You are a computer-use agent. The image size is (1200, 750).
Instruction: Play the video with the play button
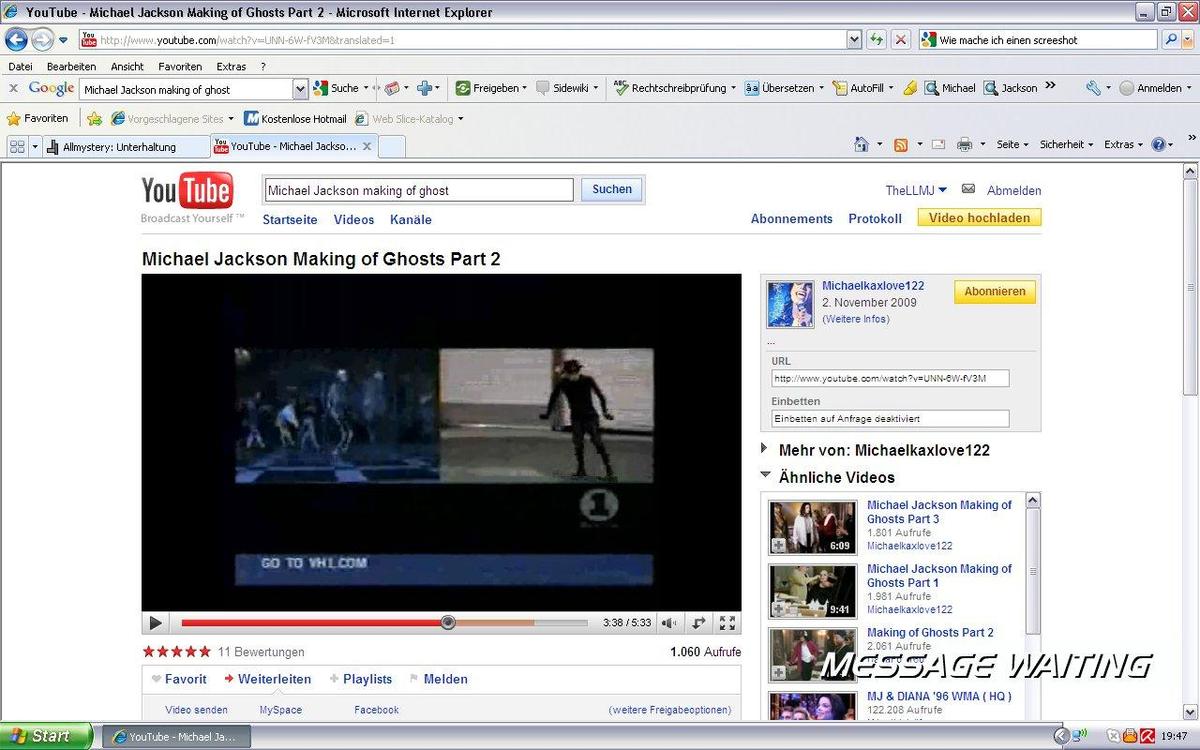tap(155, 623)
